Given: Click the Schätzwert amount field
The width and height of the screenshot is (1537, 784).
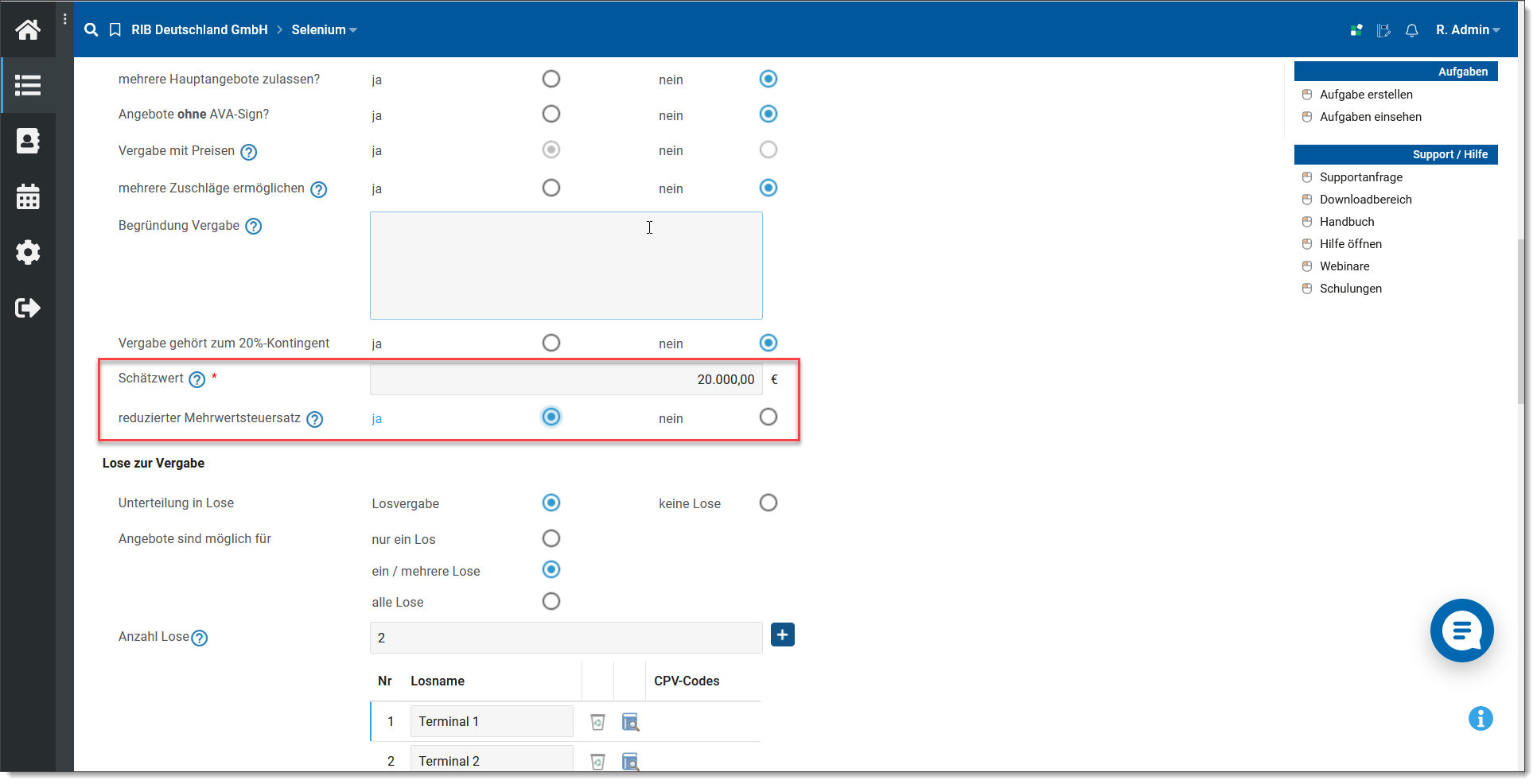Looking at the screenshot, I should pos(566,379).
